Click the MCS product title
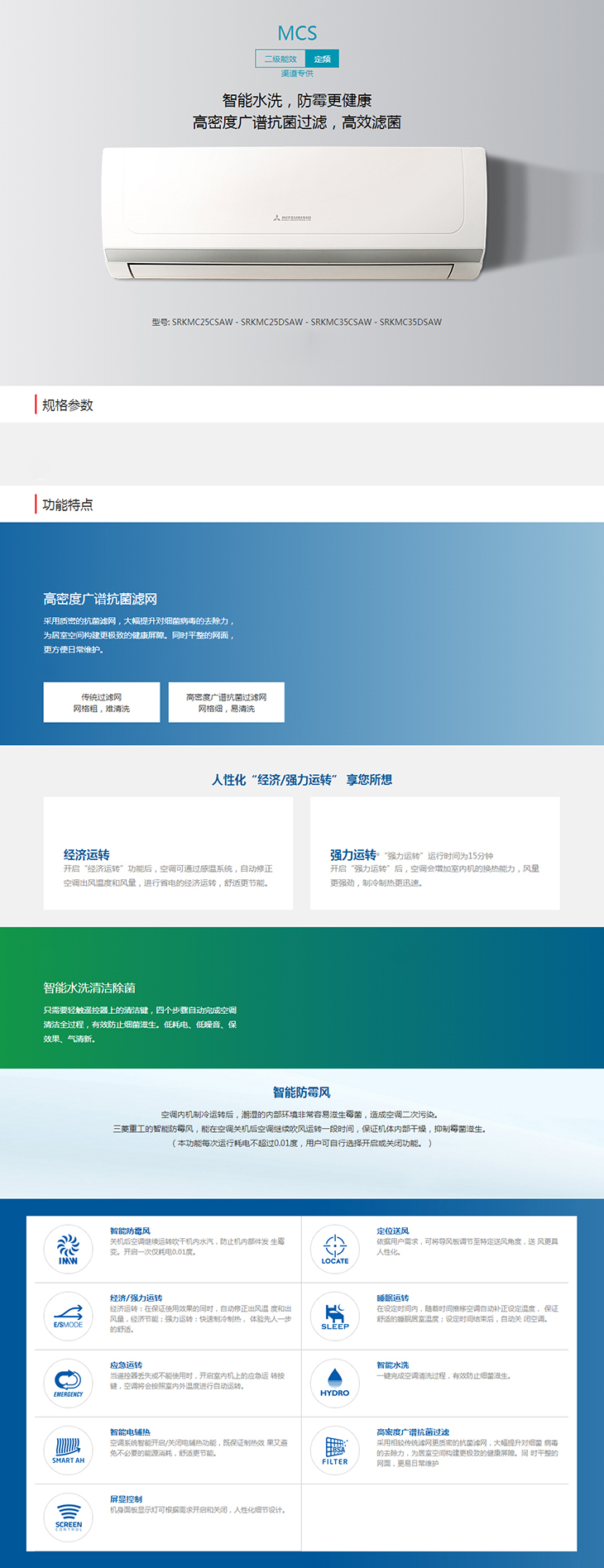This screenshot has width=604, height=1568. (297, 33)
